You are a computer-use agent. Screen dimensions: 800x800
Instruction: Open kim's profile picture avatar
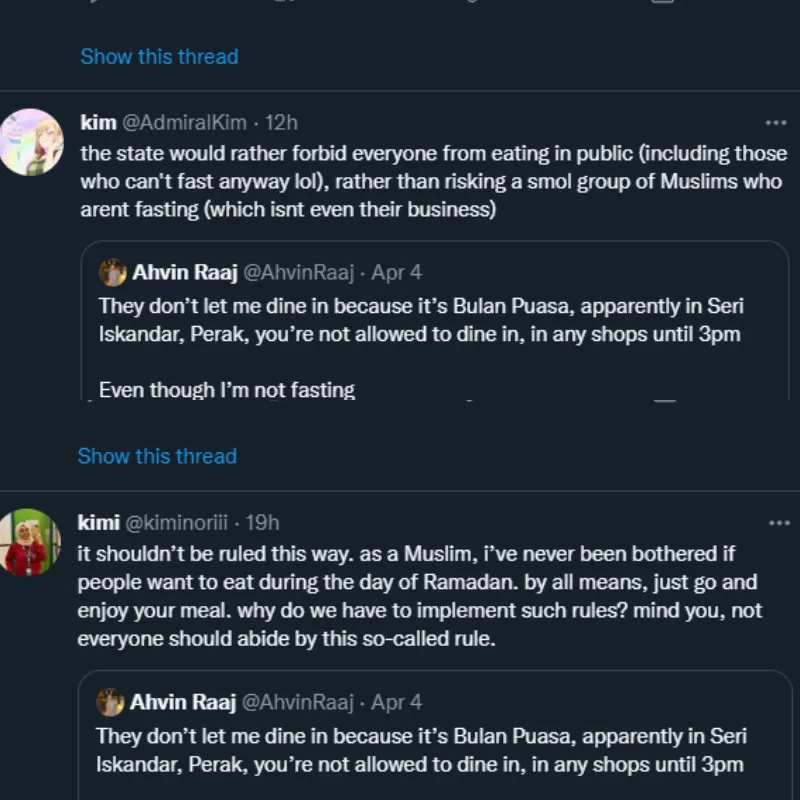click(x=31, y=142)
